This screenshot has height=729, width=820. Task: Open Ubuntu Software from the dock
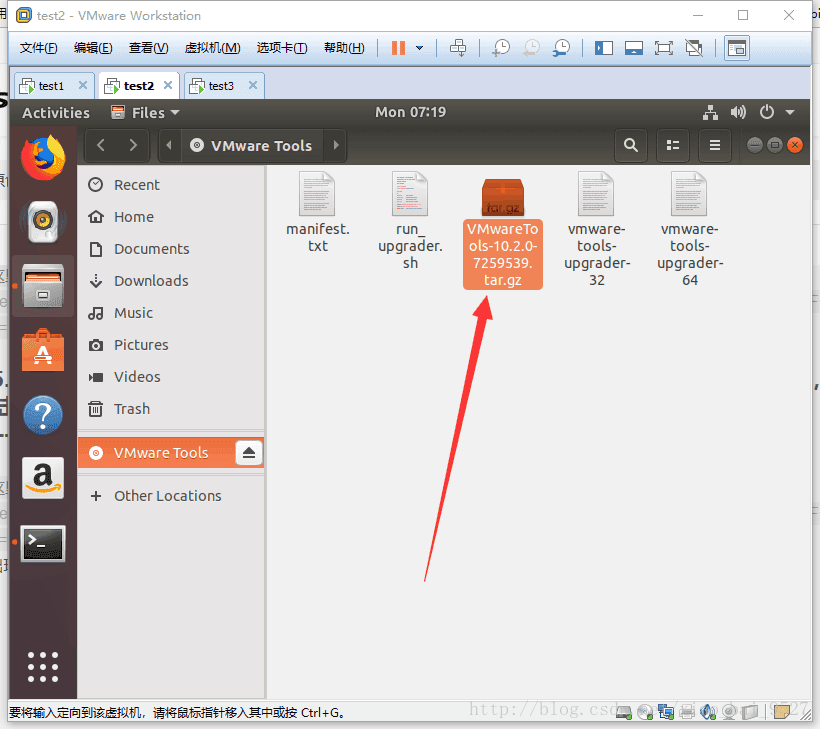coord(43,350)
